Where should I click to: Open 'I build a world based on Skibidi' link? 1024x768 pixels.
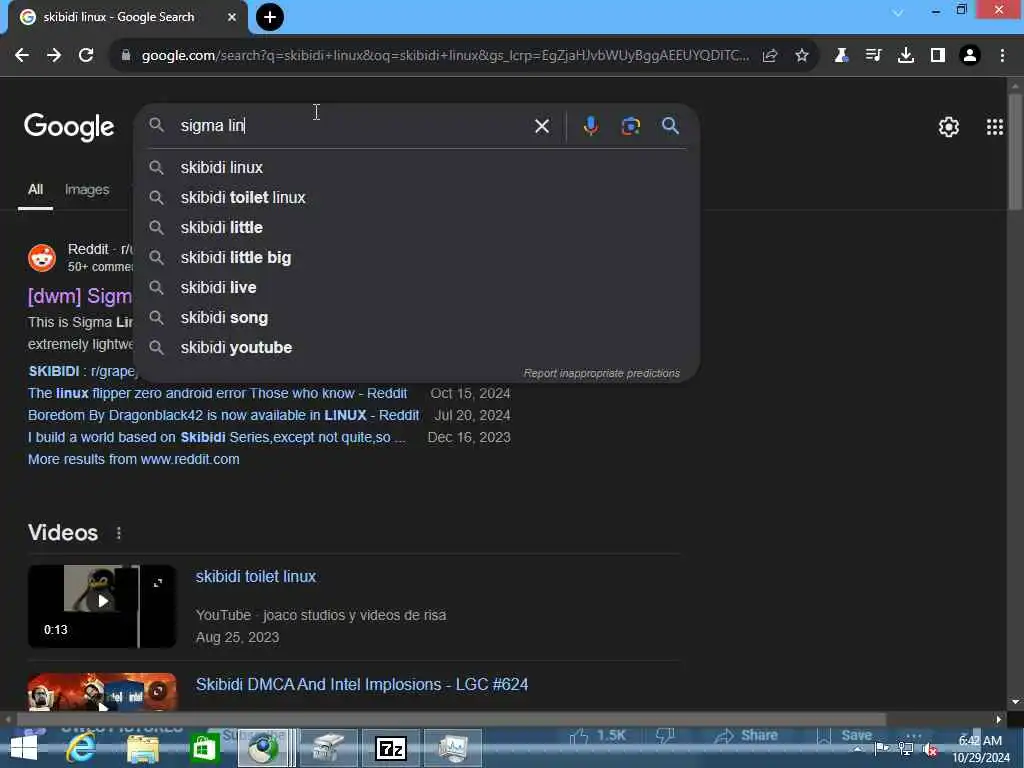pyautogui.click(x=217, y=438)
